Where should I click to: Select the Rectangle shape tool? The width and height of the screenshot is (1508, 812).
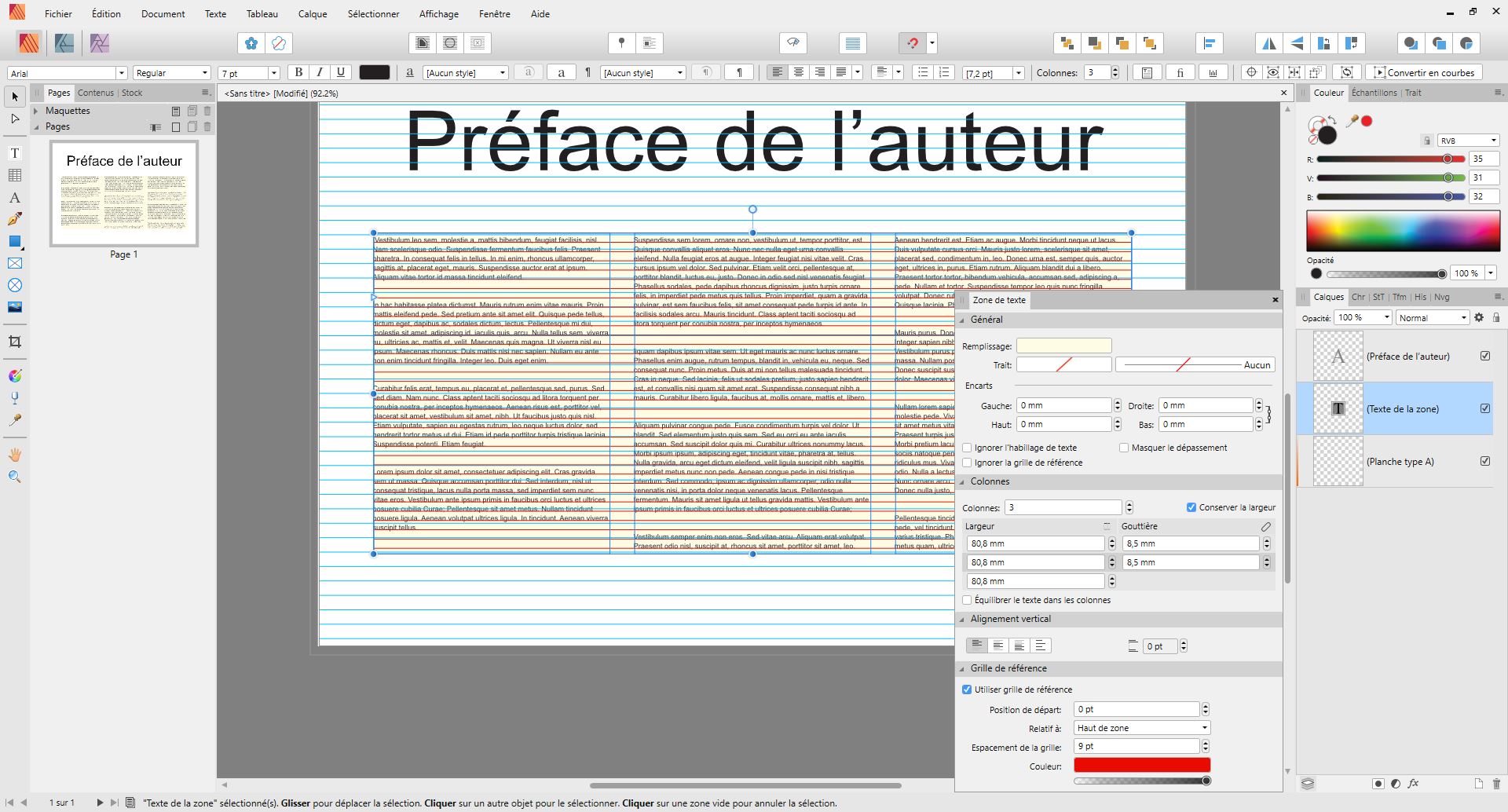coord(15,241)
